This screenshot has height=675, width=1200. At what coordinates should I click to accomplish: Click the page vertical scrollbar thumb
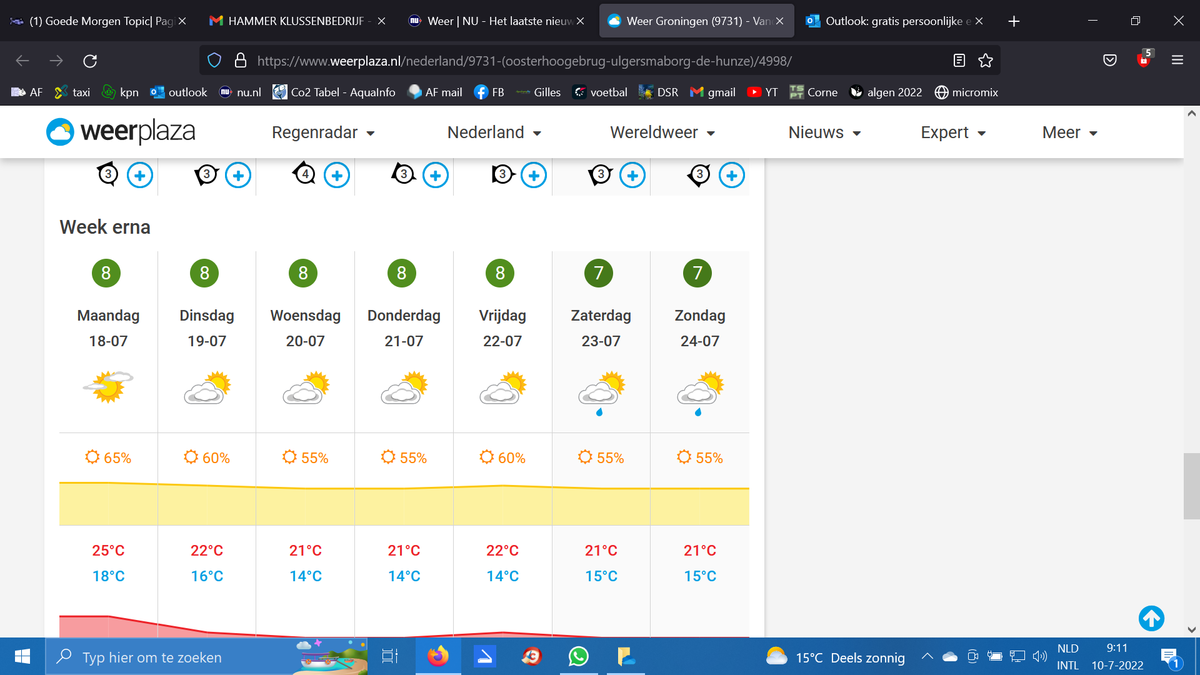coord(1190,485)
